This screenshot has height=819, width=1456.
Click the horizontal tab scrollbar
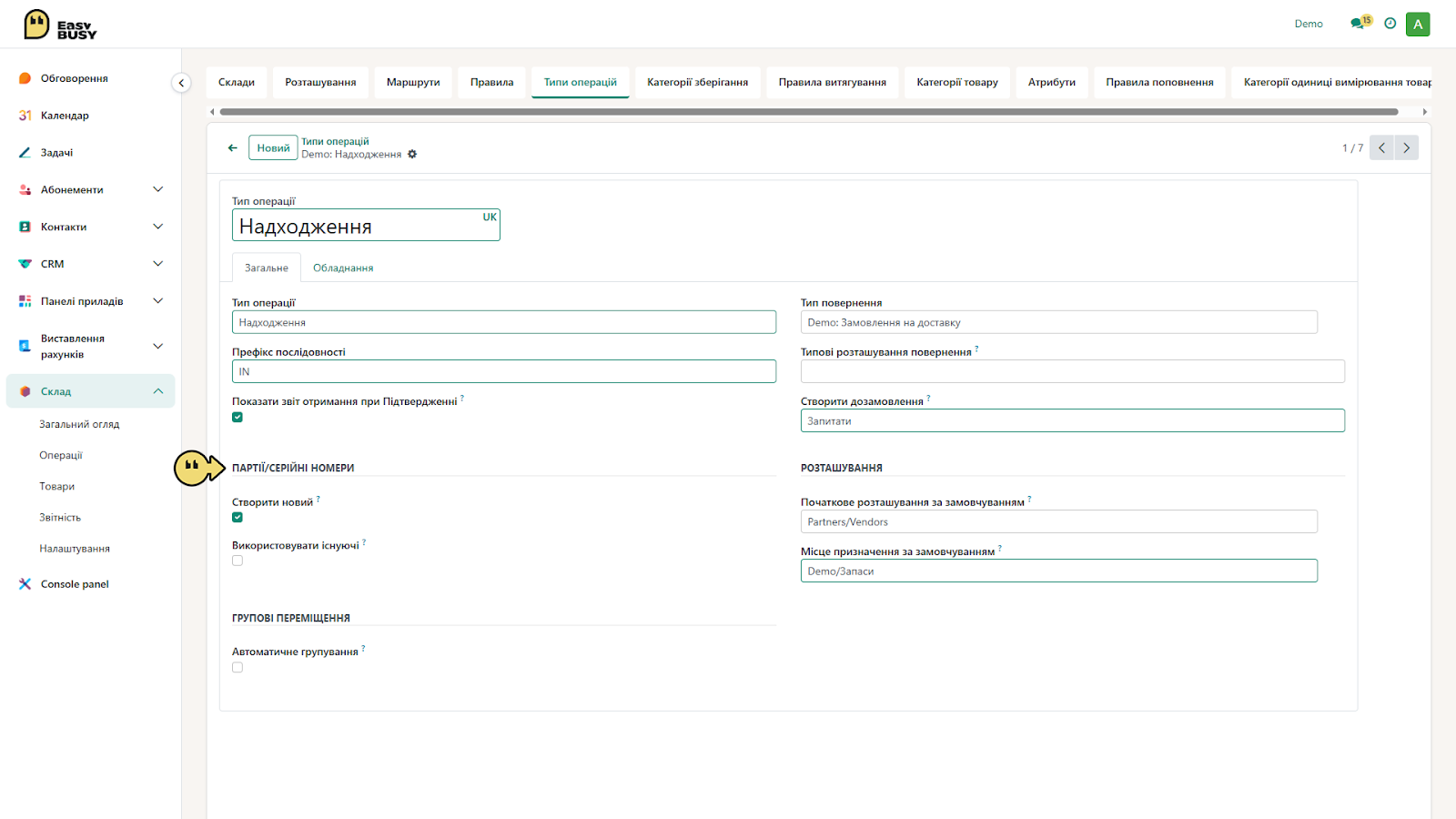809,112
